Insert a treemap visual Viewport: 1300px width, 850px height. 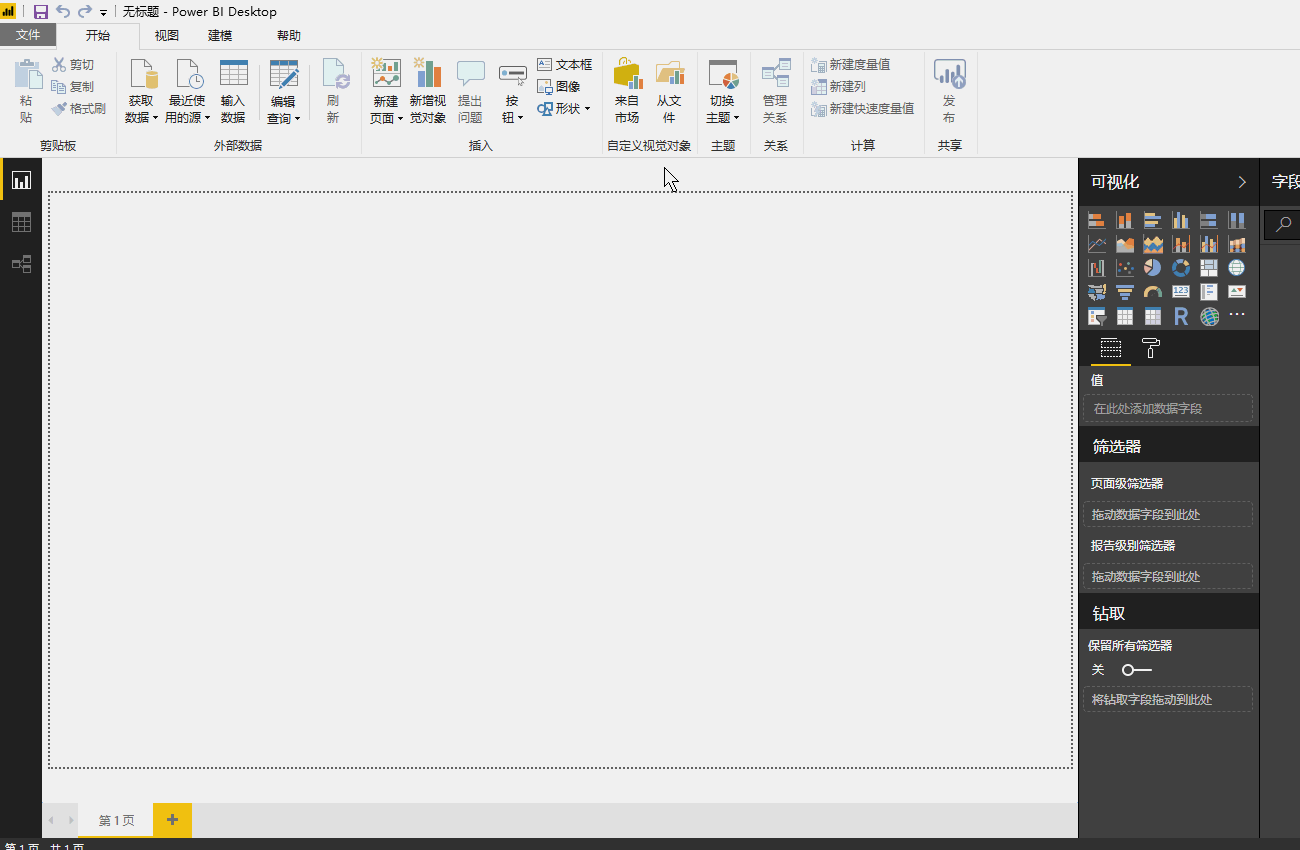pyautogui.click(x=1209, y=268)
